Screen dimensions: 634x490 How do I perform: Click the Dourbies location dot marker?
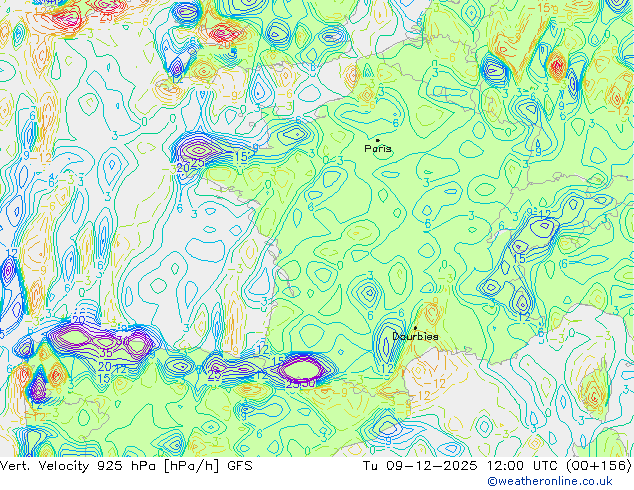(x=415, y=328)
